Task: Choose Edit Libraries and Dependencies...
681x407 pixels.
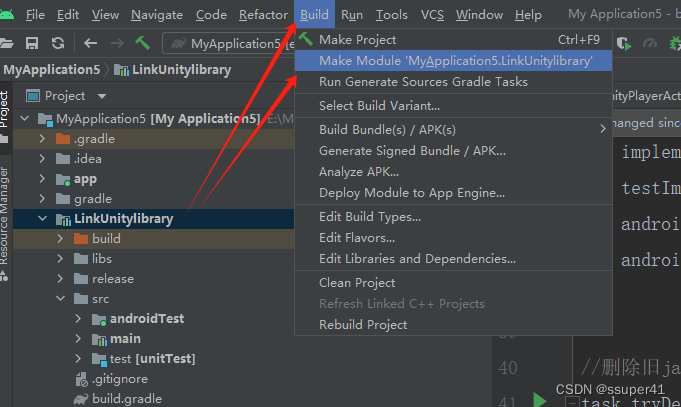Action: (453, 258)
